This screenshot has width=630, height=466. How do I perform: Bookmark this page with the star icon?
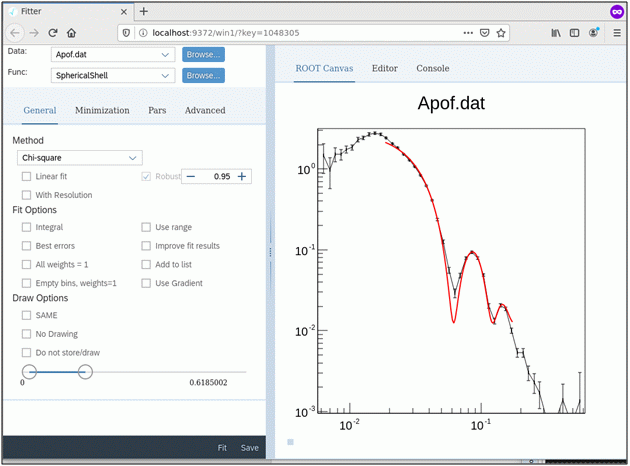[x=501, y=33]
